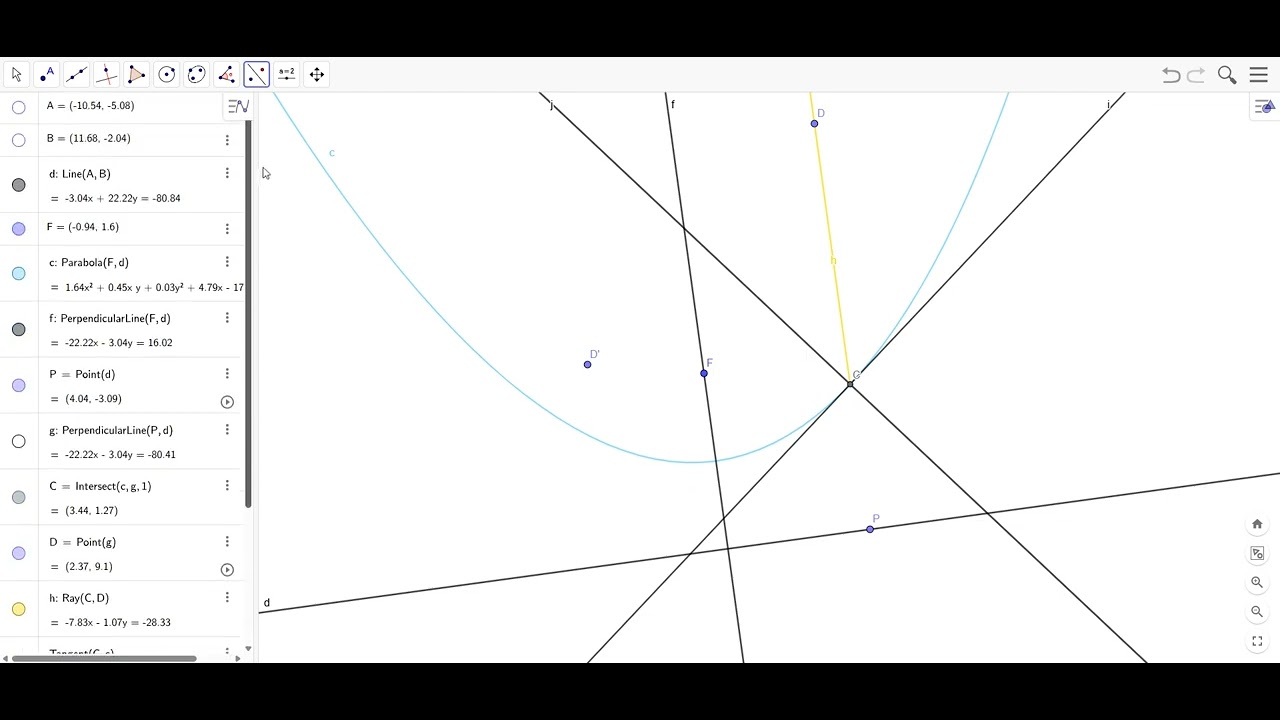Toggle visibility of perpendicular line g
1280x720 pixels.
(18, 441)
